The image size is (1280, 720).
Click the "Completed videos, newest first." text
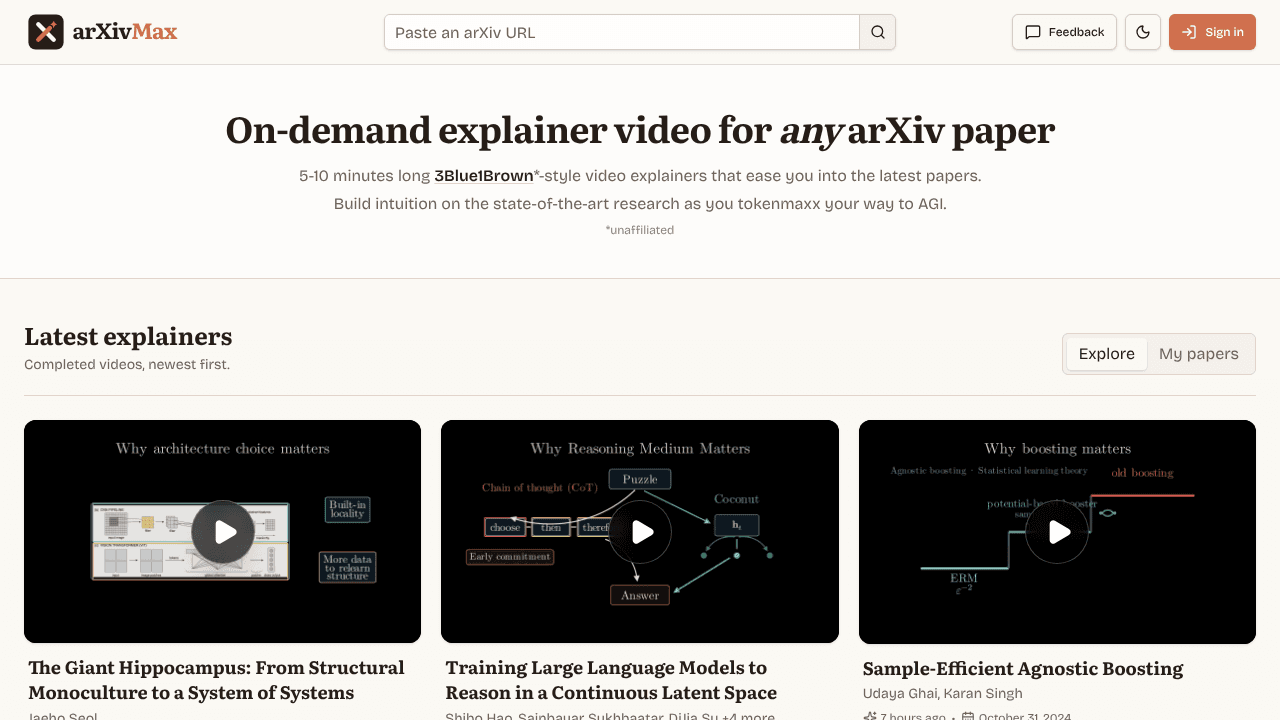[127, 364]
